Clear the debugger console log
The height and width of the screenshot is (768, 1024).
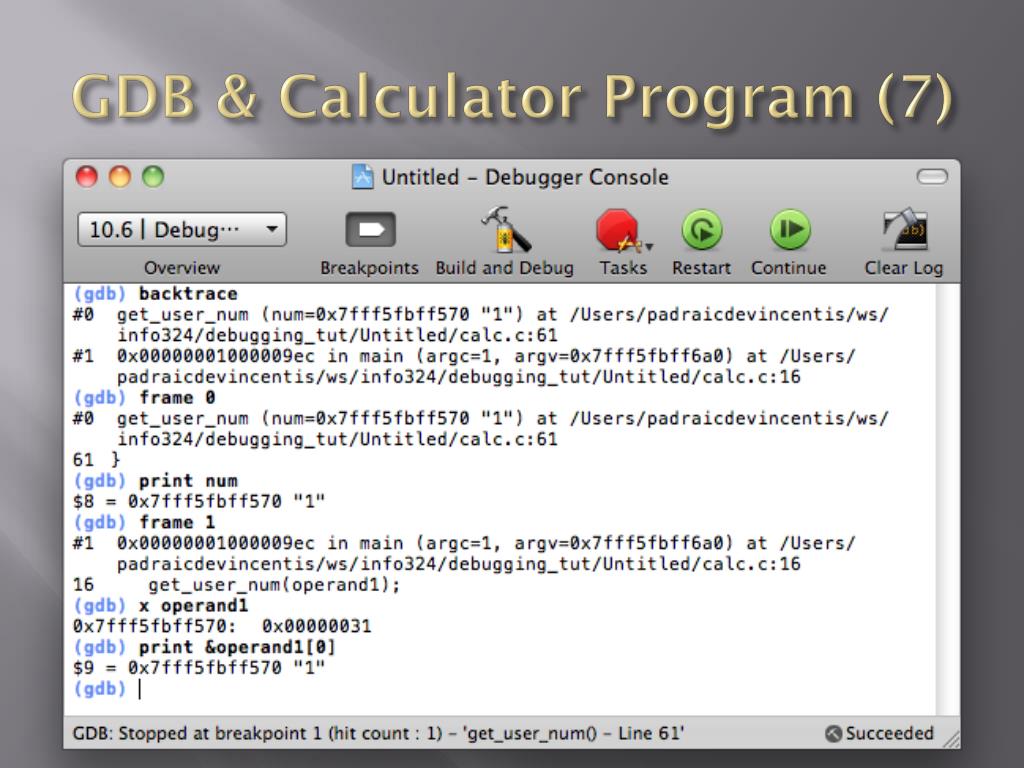point(904,230)
